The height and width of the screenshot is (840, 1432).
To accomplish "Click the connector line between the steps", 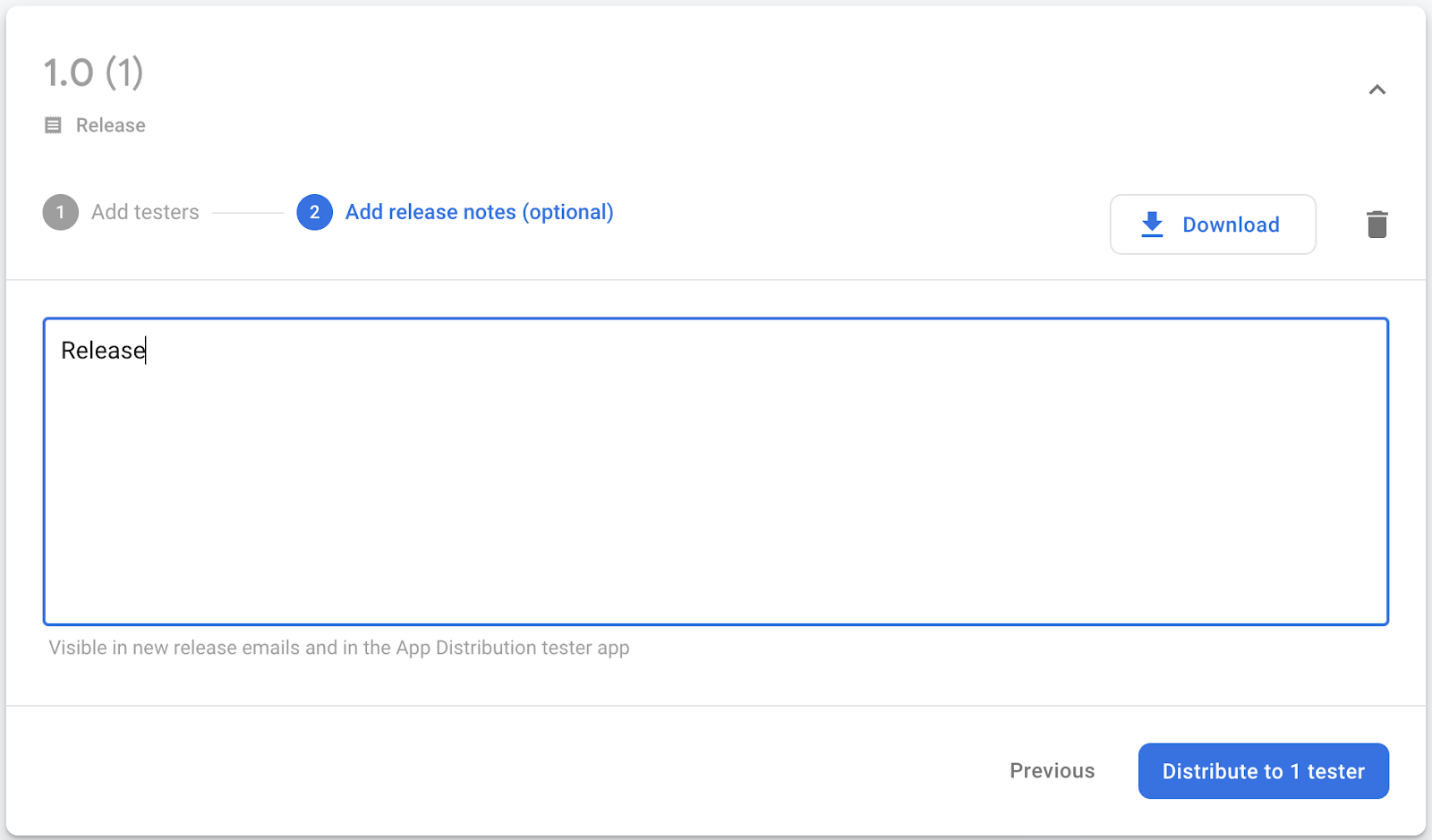I will coord(248,213).
